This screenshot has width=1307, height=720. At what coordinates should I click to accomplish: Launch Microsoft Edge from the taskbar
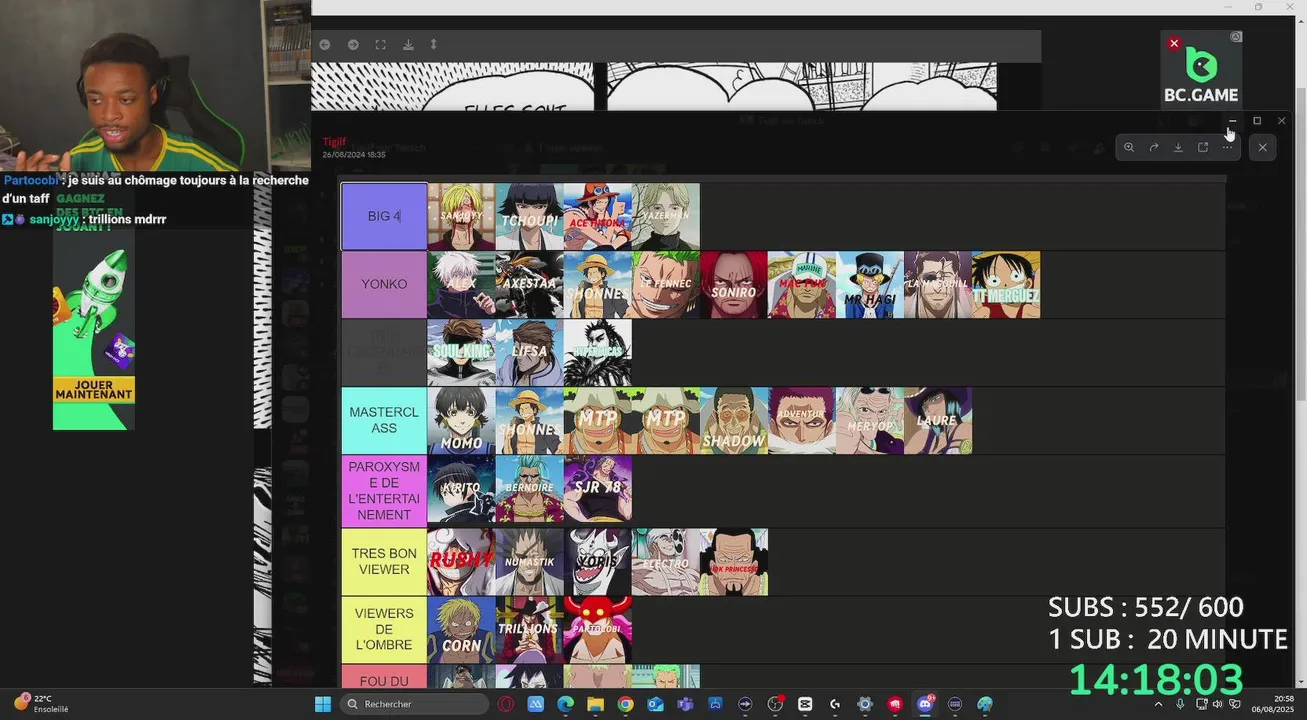565,704
